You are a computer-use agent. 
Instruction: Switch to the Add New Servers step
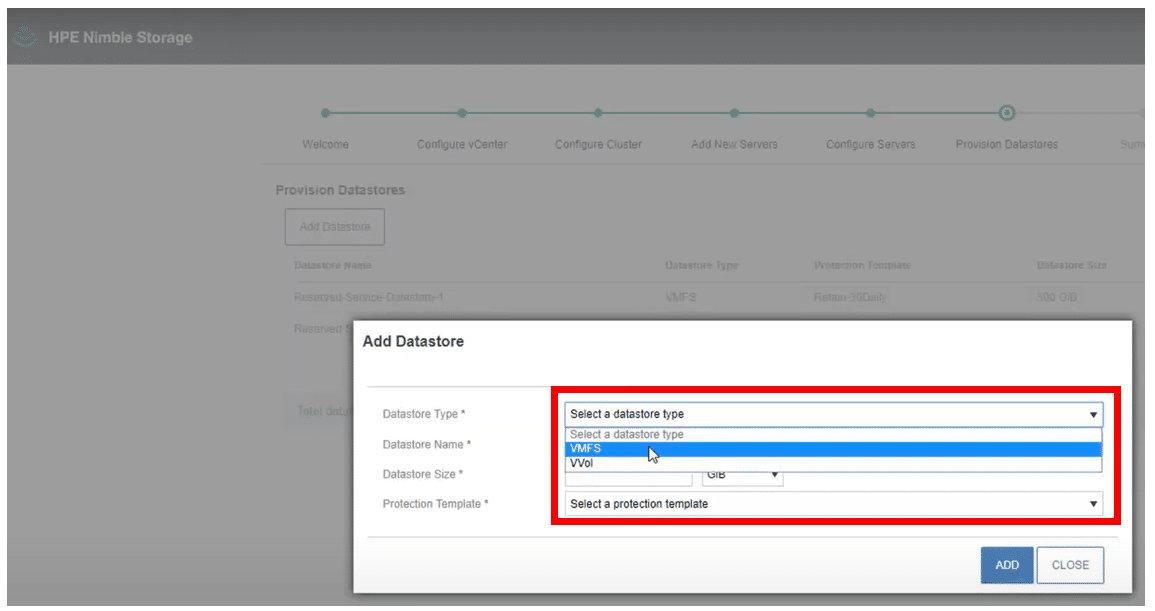734,144
